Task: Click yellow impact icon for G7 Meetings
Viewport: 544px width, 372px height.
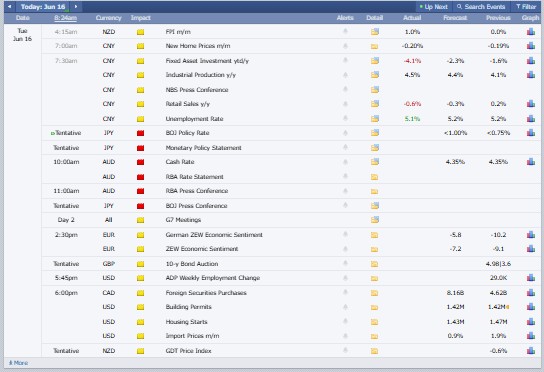Action: coord(140,220)
